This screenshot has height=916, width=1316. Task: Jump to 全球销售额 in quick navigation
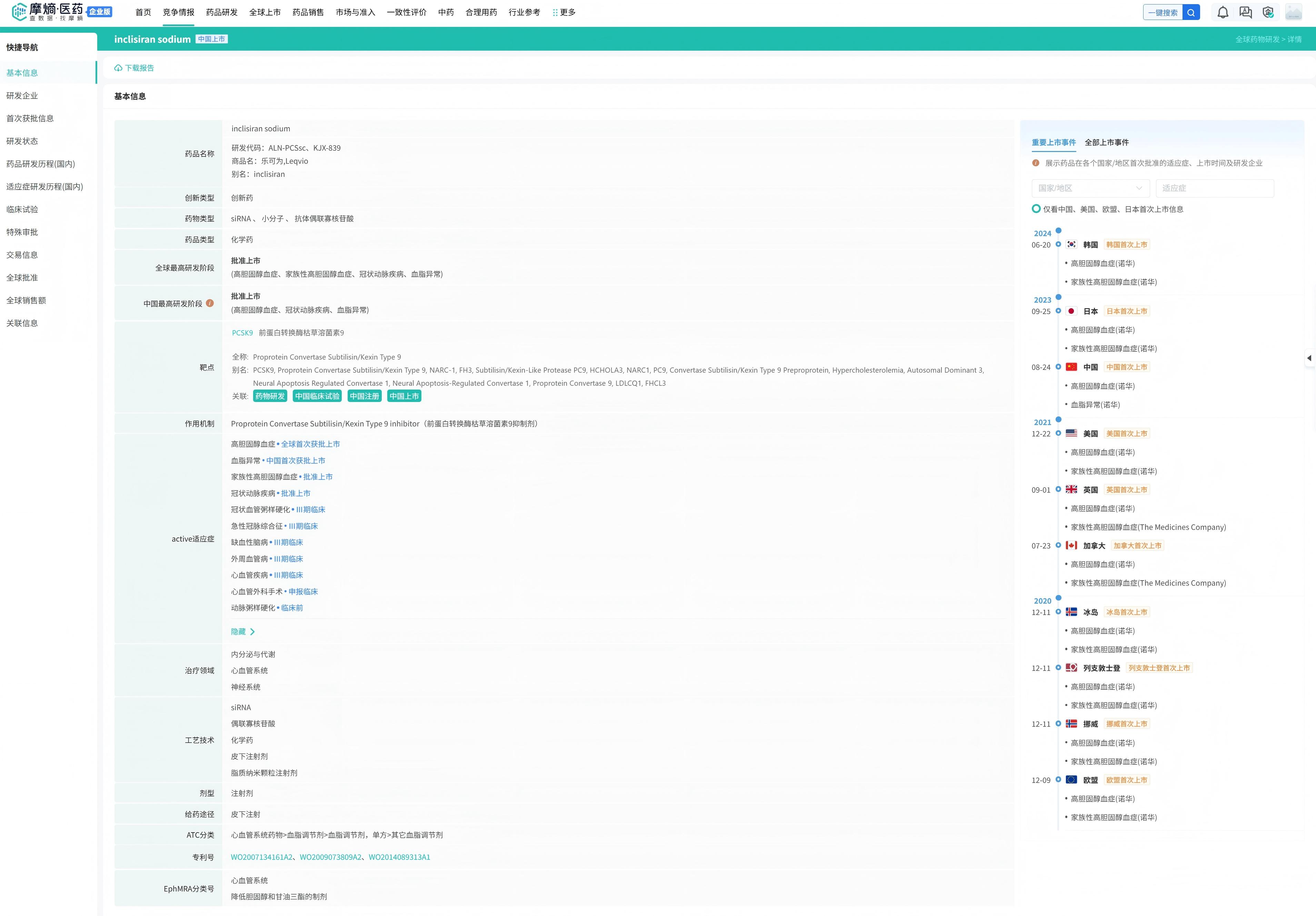(x=26, y=301)
